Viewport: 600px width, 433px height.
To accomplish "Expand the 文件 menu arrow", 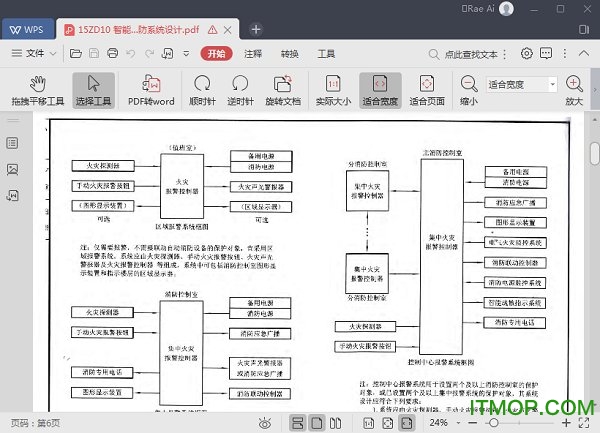I will tap(53, 54).
